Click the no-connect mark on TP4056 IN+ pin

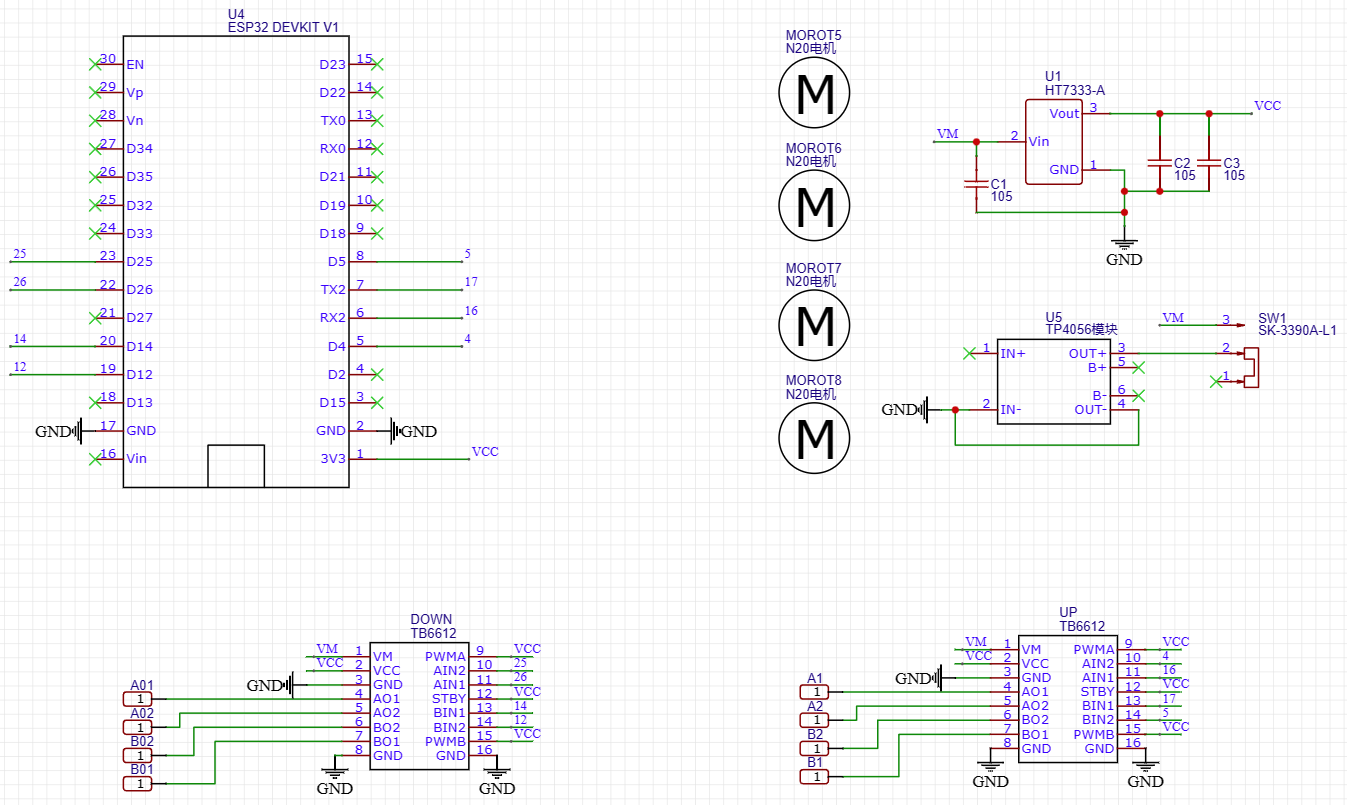967,353
